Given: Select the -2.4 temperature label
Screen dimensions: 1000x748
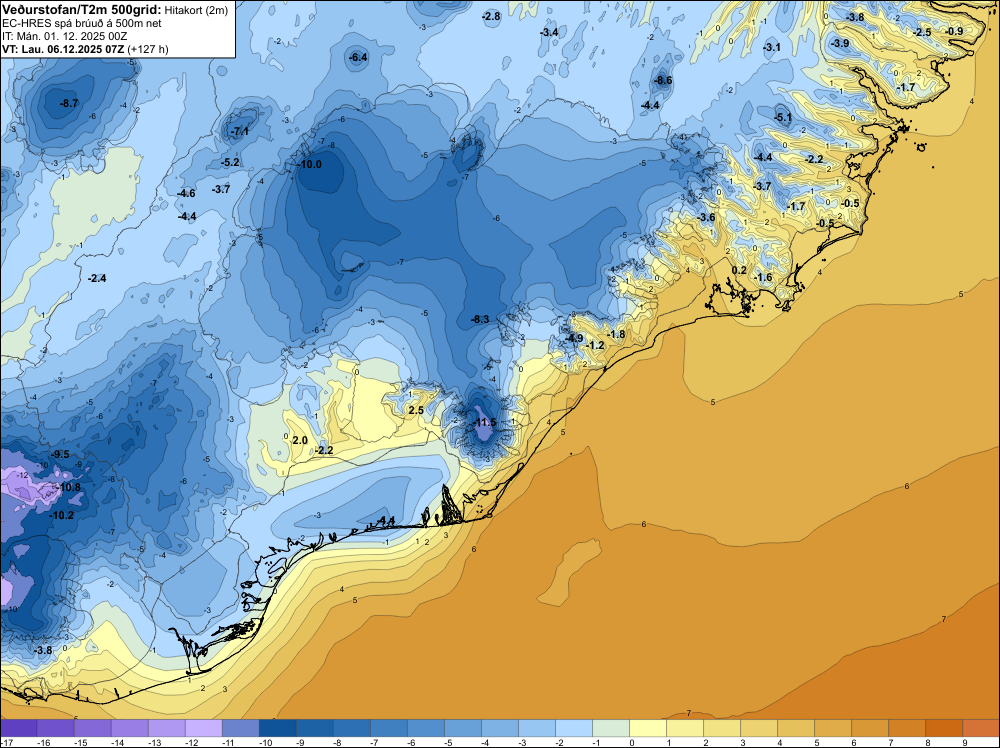Looking at the screenshot, I should click(97, 278).
